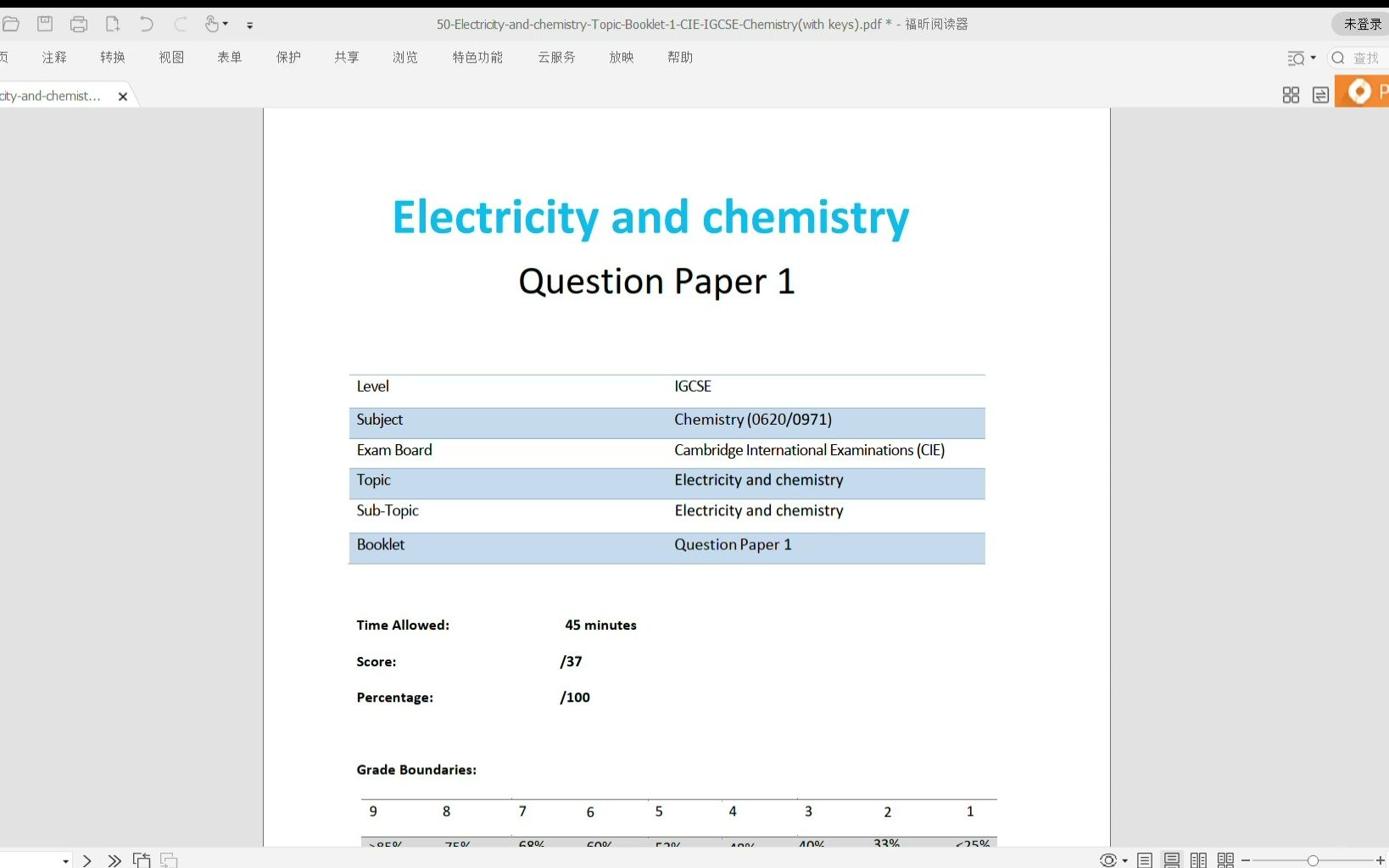
Task: Click the zoom slider handle
Action: click(1313, 860)
